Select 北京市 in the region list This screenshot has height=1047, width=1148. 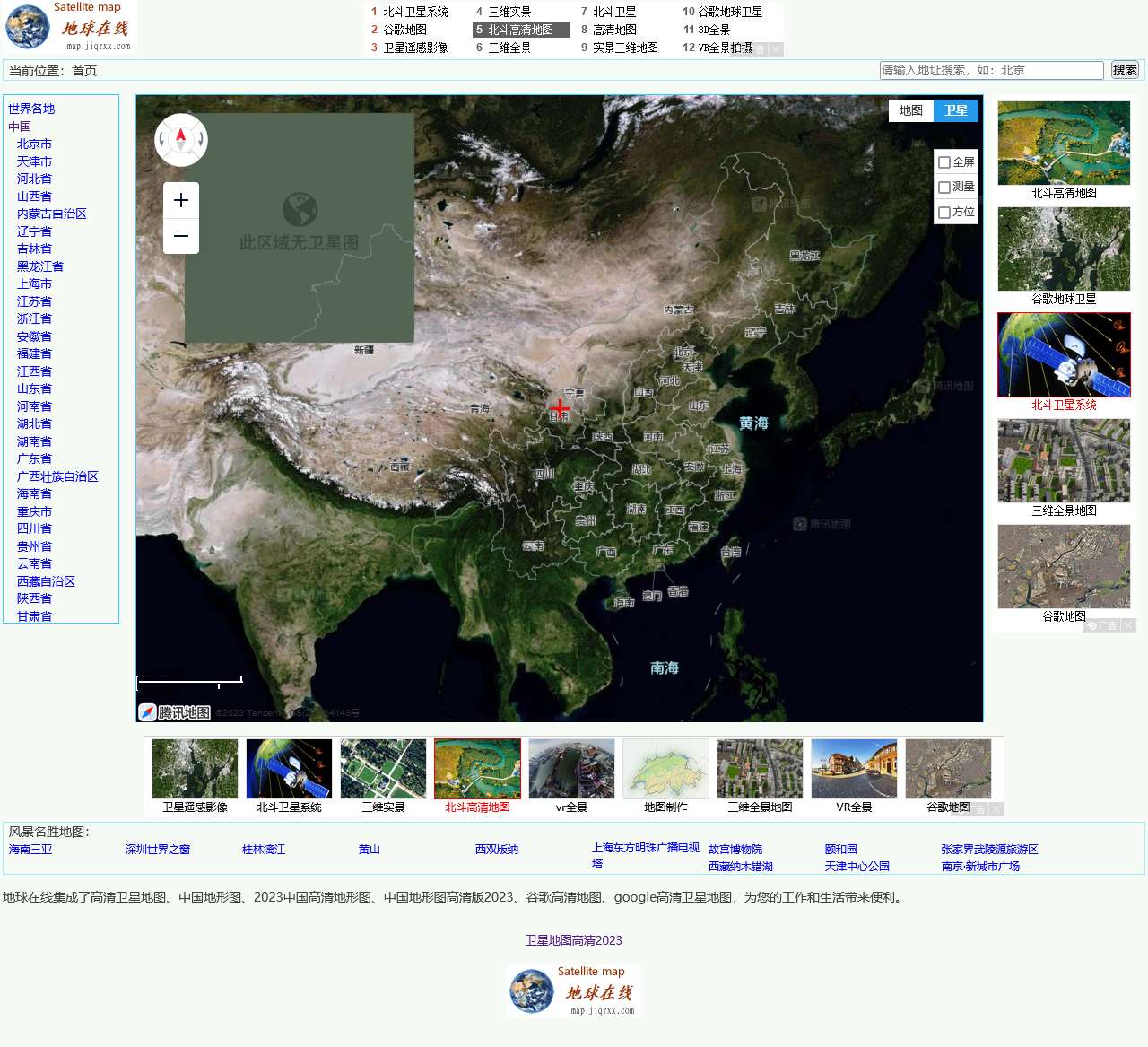pyautogui.click(x=34, y=144)
